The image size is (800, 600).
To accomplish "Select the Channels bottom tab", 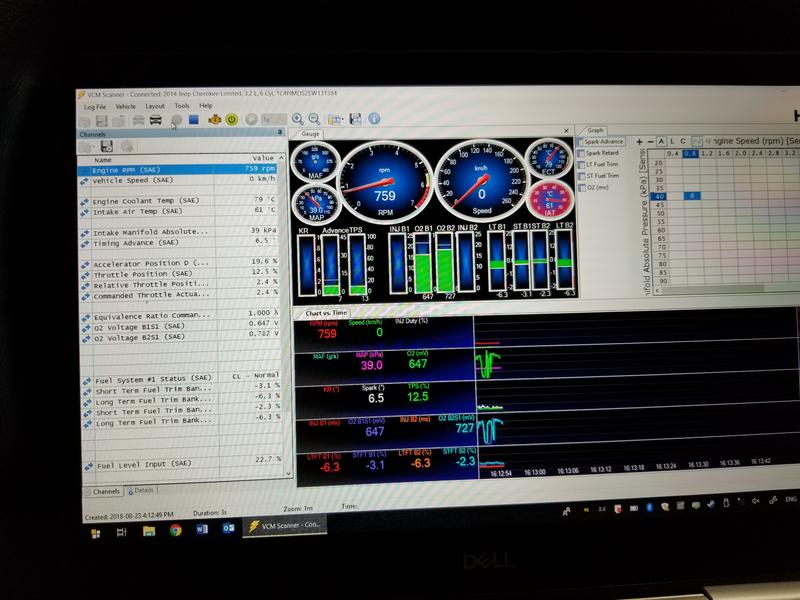I will tap(106, 491).
